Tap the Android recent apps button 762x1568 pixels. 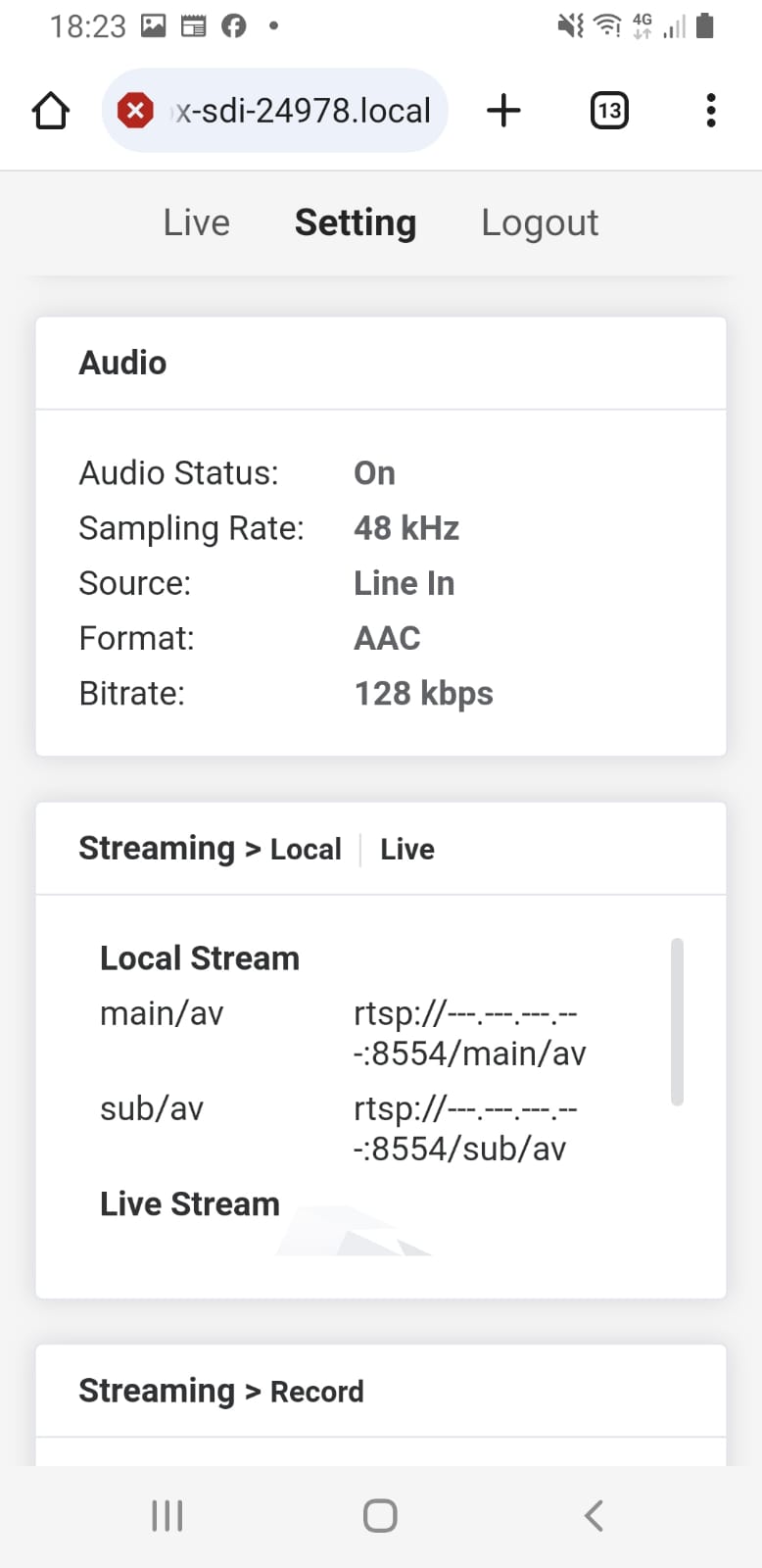pos(167,1515)
